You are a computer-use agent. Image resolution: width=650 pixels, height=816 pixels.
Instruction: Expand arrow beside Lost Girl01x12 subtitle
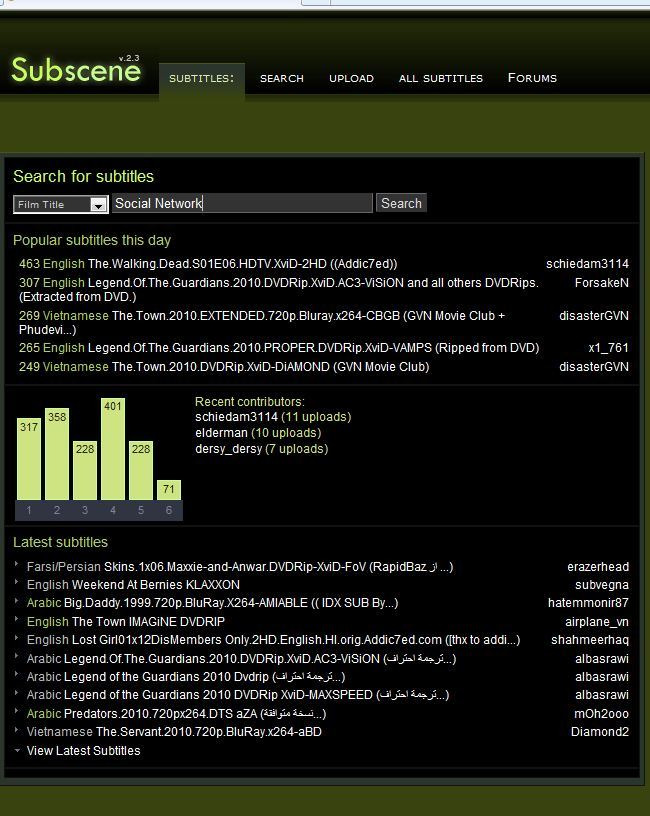(17, 638)
